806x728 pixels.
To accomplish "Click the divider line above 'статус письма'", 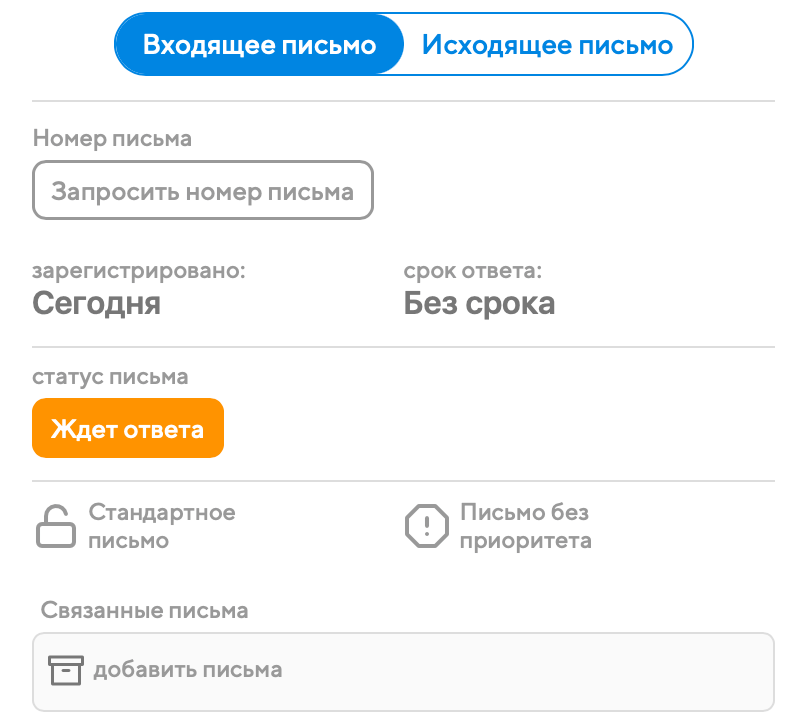I will click(403, 347).
